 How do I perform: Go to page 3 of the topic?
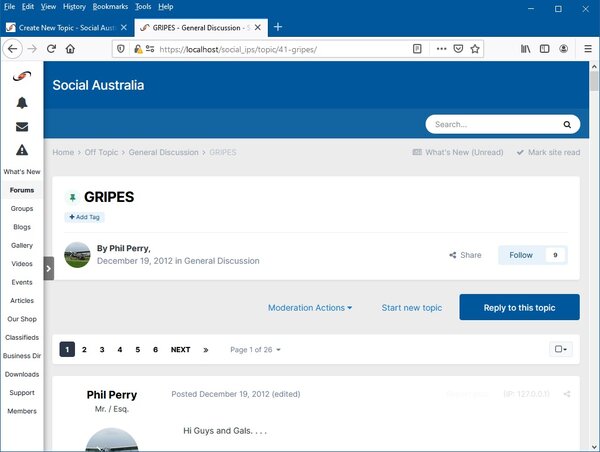pos(102,350)
